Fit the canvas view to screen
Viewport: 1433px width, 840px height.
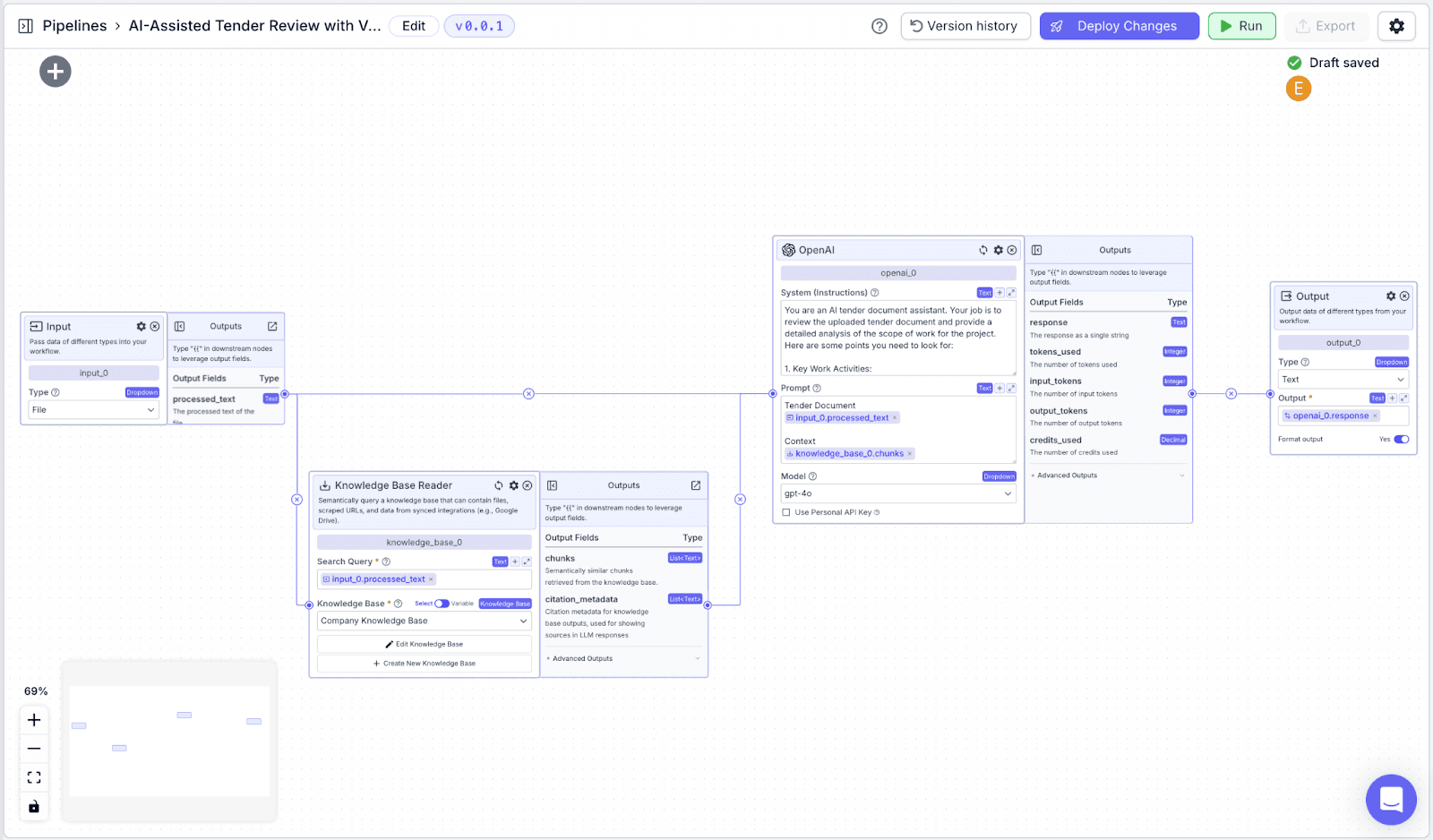34,777
